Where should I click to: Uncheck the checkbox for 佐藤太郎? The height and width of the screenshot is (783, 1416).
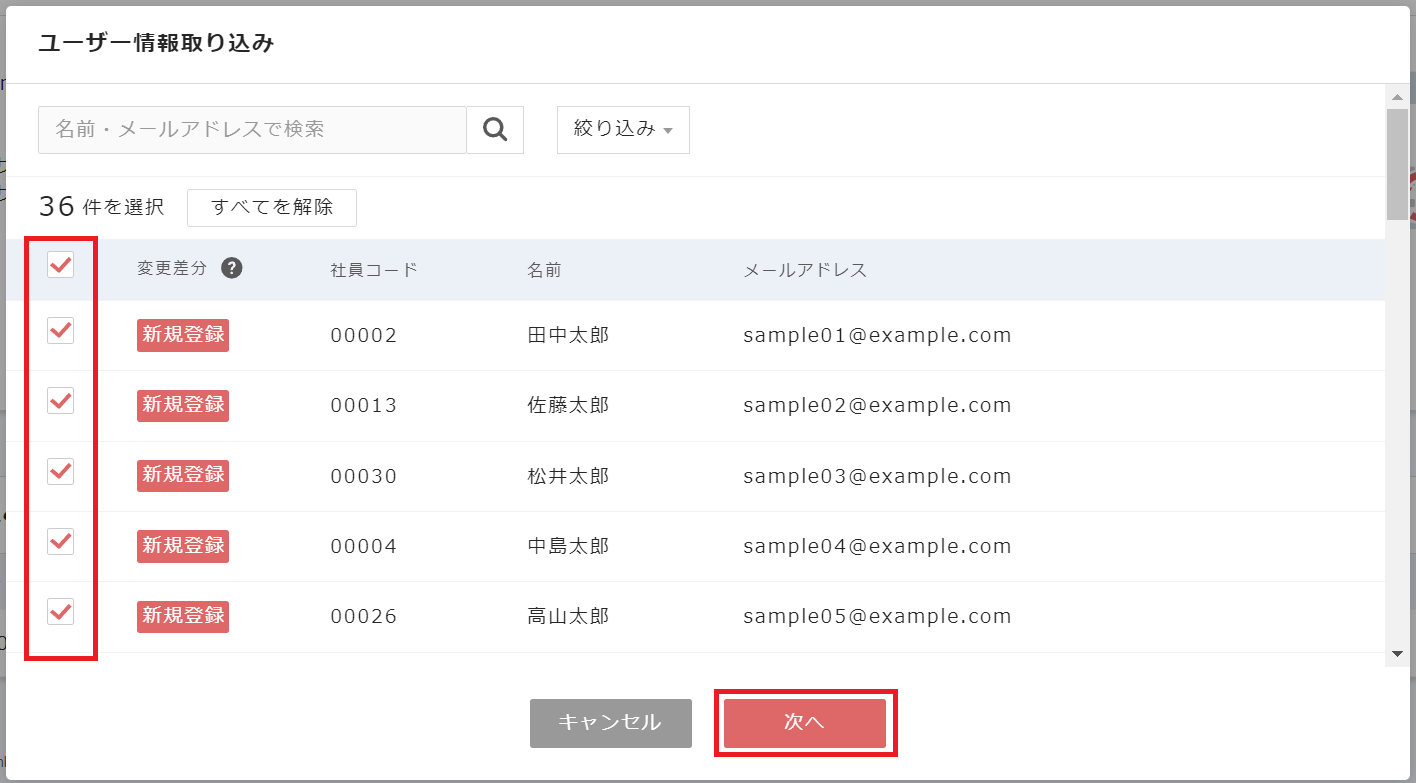coord(61,401)
